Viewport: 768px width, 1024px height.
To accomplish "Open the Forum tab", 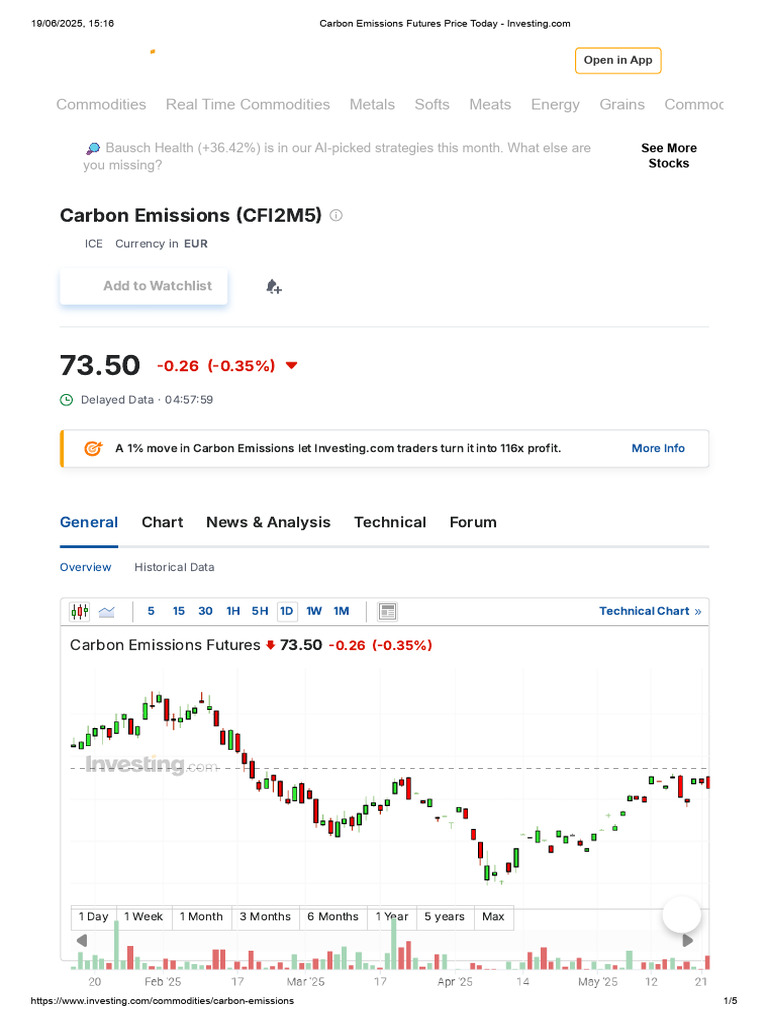I will 473,522.
